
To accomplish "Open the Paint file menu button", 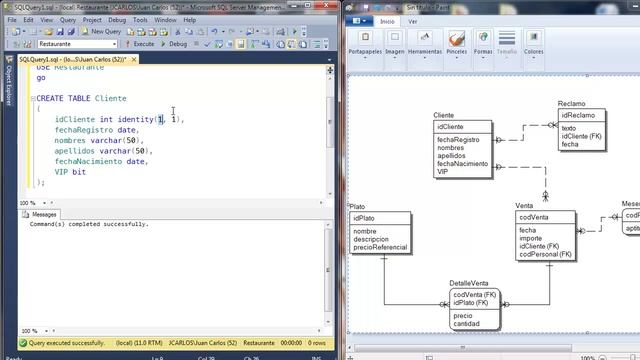I will coord(359,21).
